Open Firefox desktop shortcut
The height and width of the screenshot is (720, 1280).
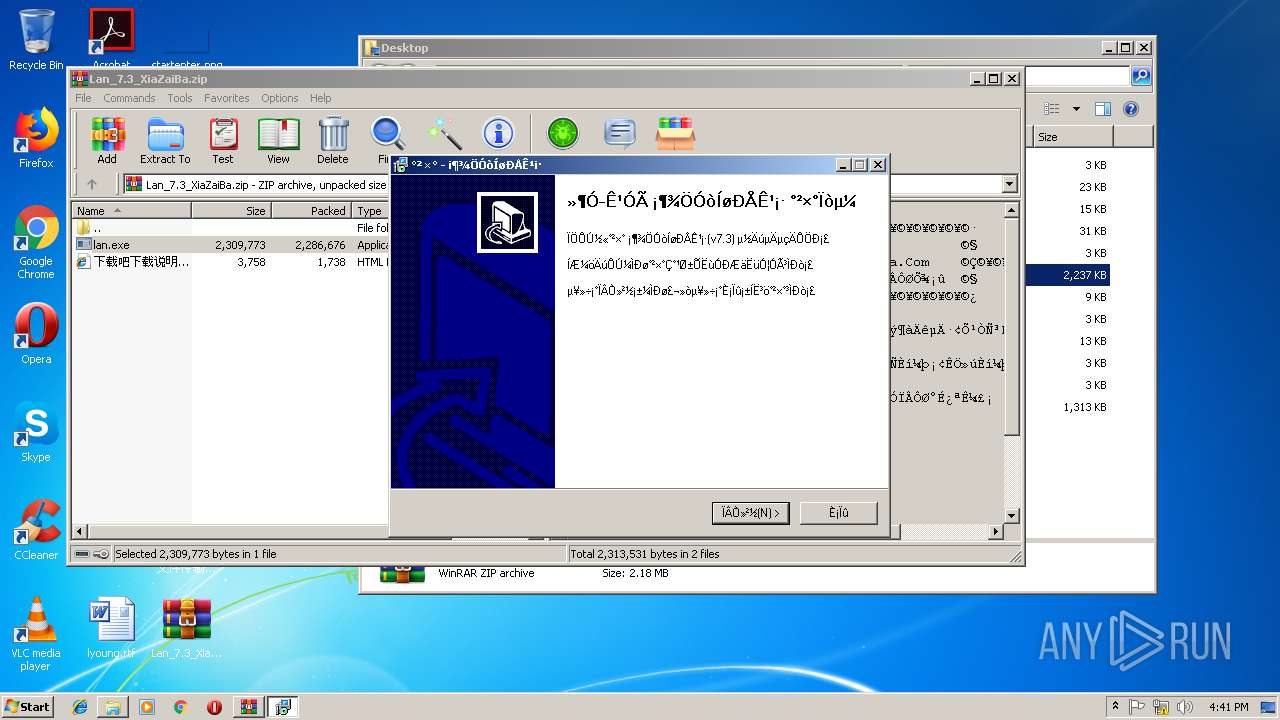36,138
